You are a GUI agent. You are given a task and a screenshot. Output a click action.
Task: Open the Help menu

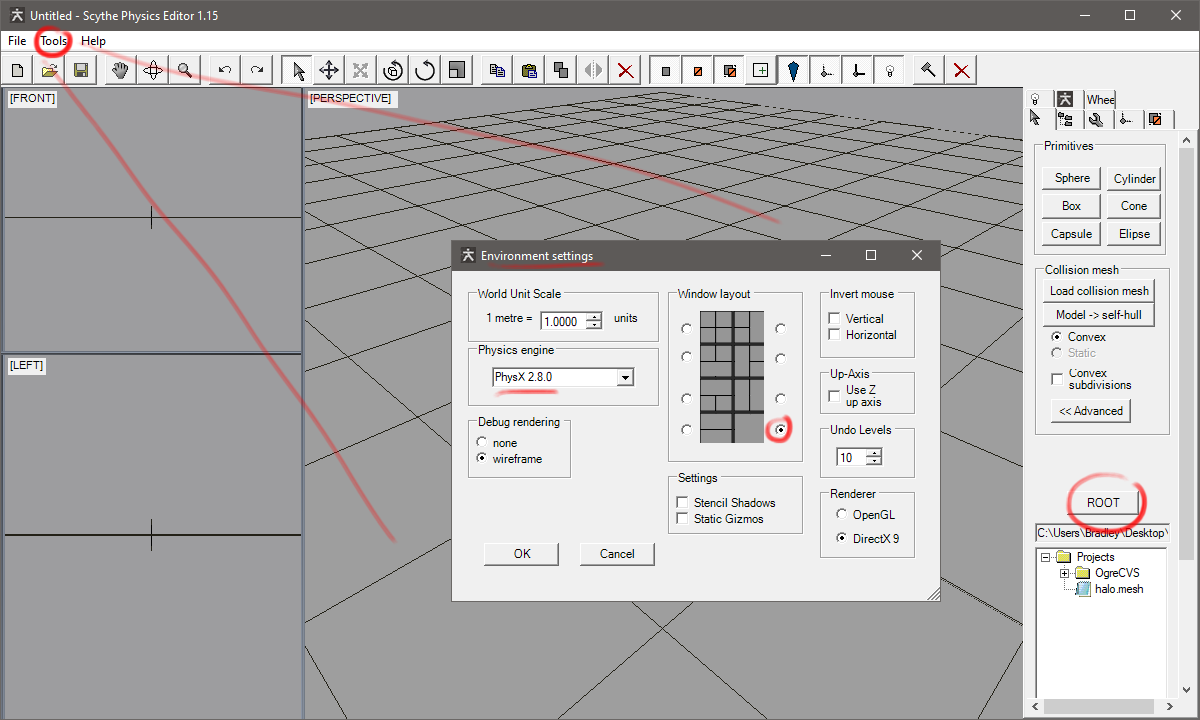click(93, 41)
